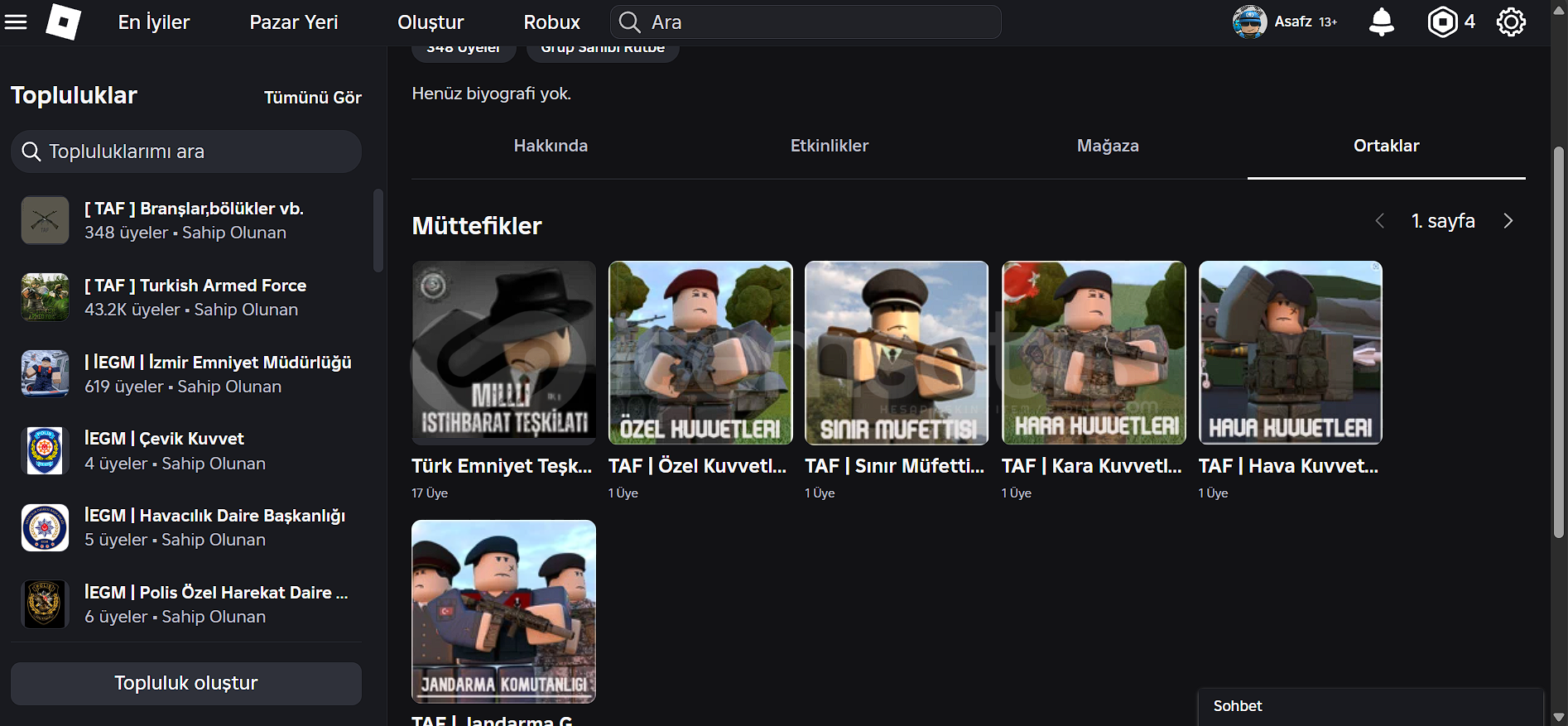Open the Oluştur menu
This screenshot has height=726, width=1568.
430,22
